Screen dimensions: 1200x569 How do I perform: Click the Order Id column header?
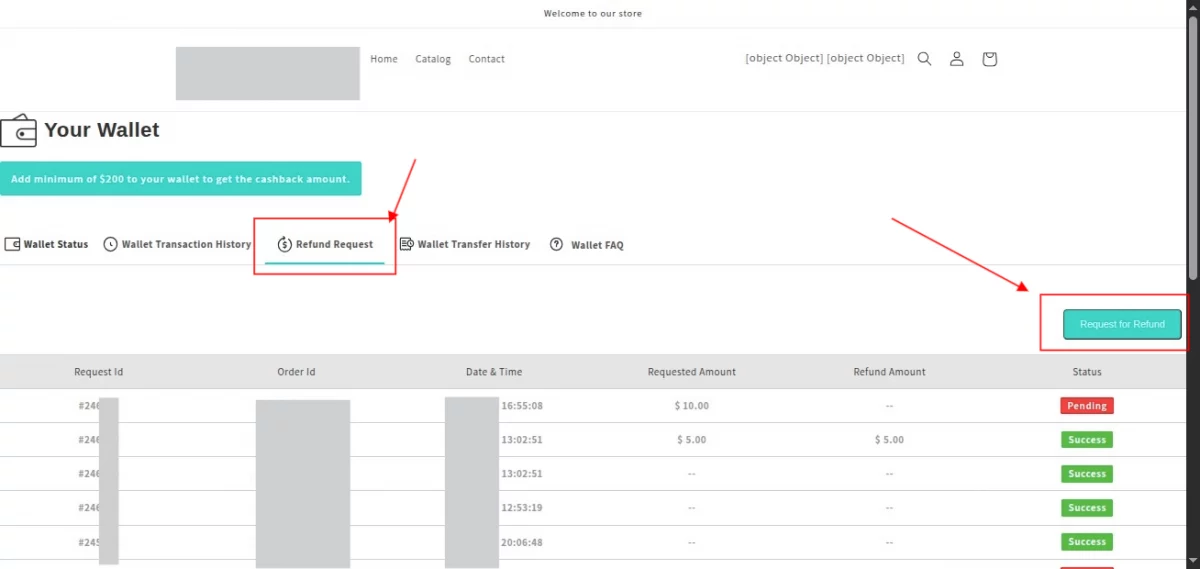coord(296,372)
